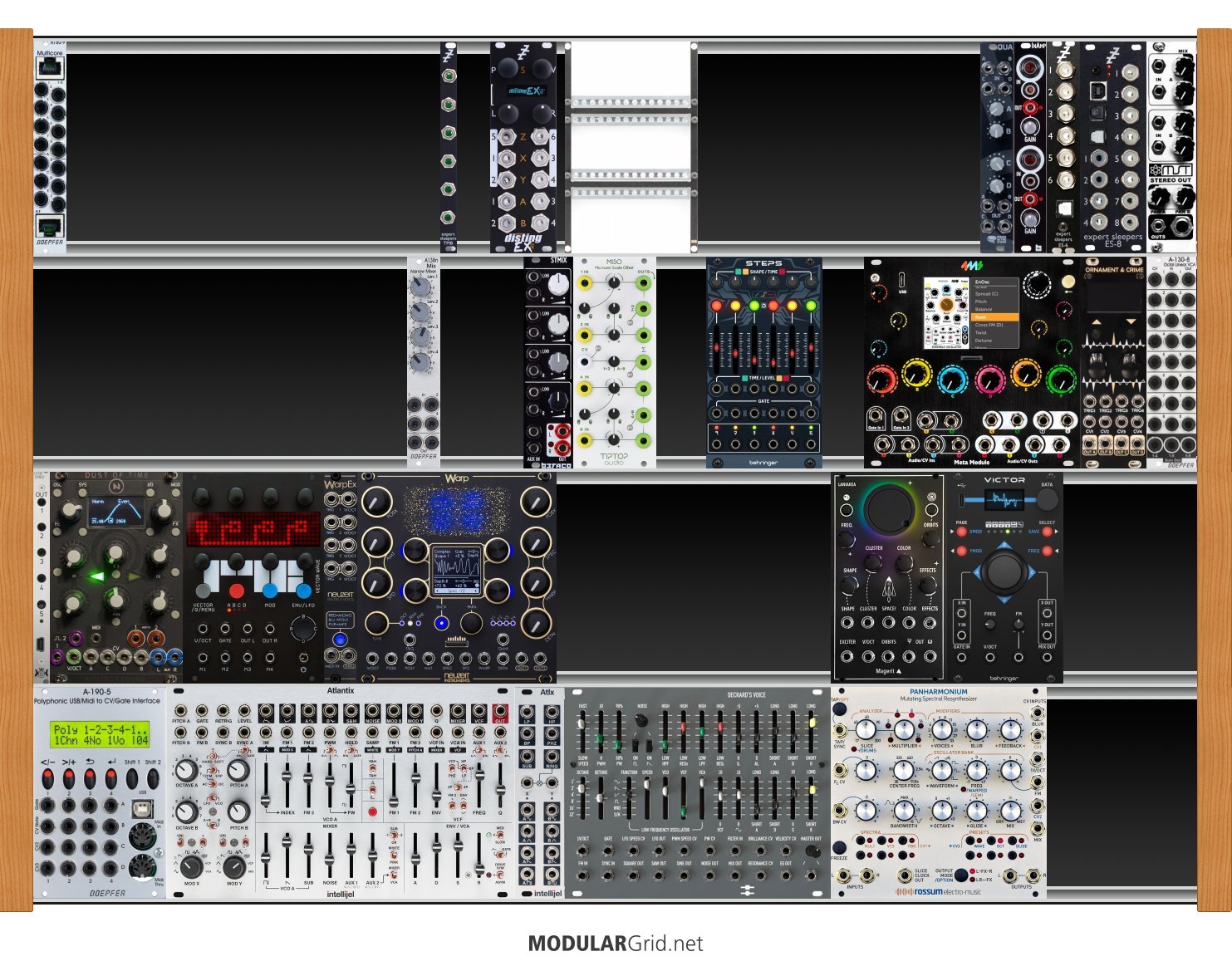This screenshot has width=1232, height=961.
Task: Click the green LCD display on A-190-5
Action: pos(100,734)
